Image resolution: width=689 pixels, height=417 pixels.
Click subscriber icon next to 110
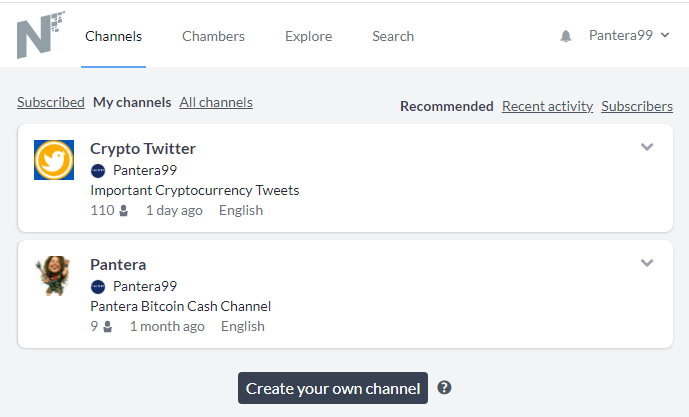(124, 210)
